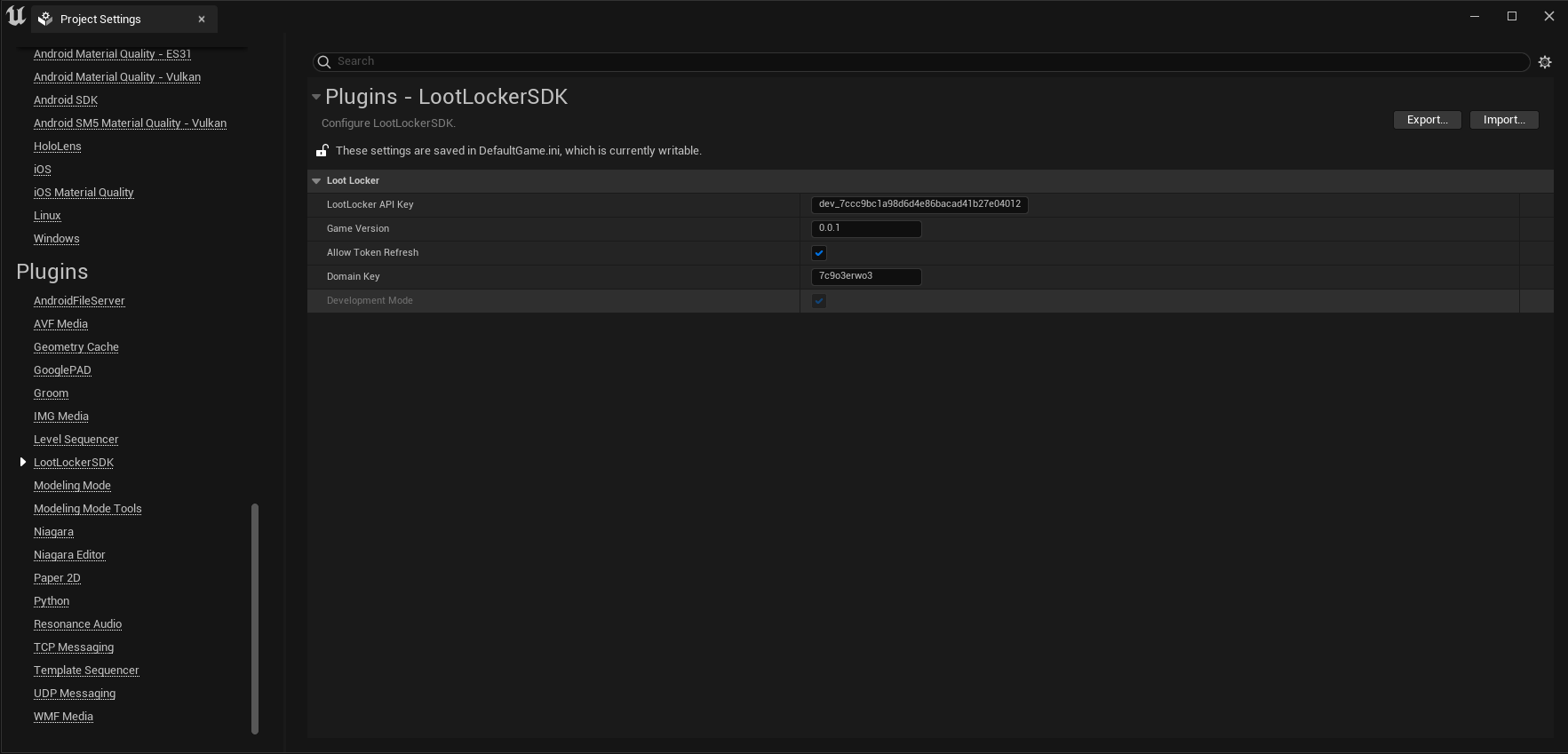Disable the Allow Token Refresh checkbox
1568x754 pixels.
coord(819,253)
